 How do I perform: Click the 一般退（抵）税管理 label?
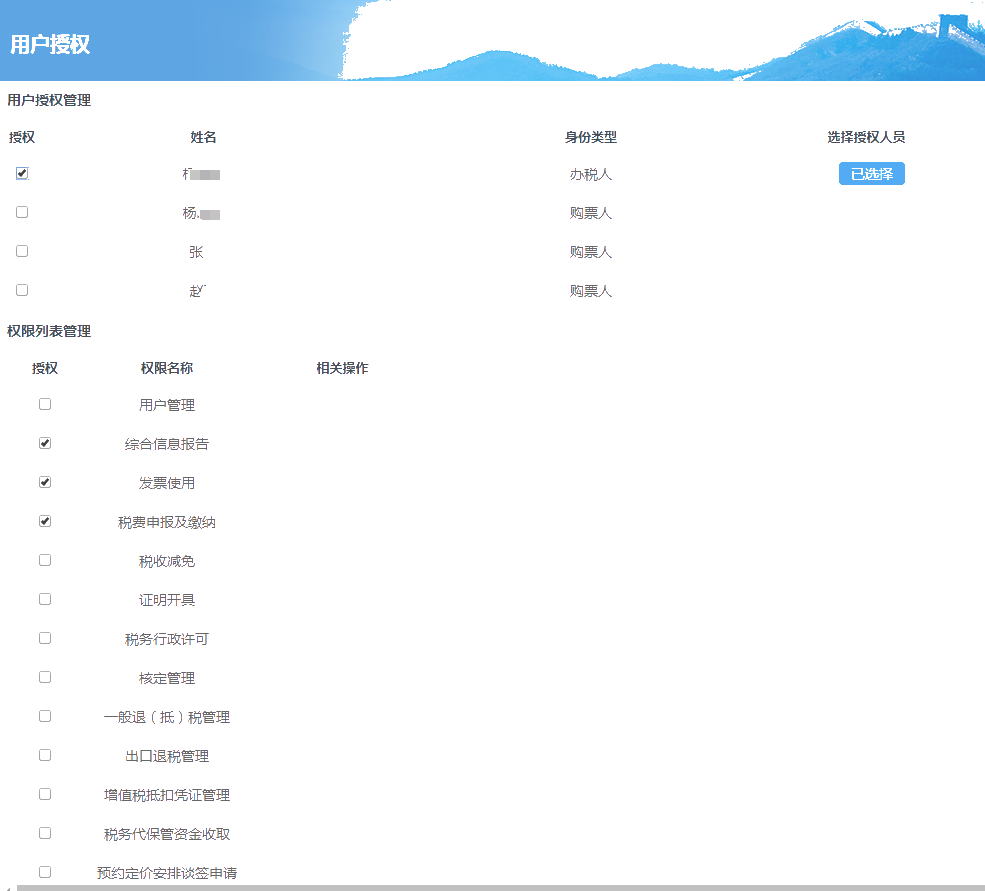(x=166, y=717)
